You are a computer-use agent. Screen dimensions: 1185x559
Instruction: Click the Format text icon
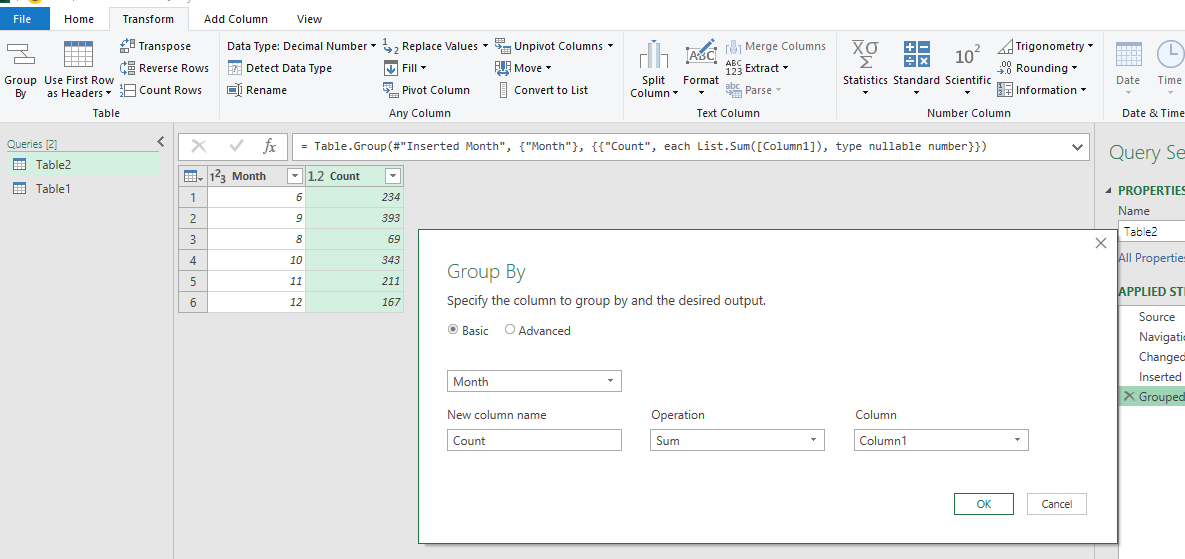(701, 54)
